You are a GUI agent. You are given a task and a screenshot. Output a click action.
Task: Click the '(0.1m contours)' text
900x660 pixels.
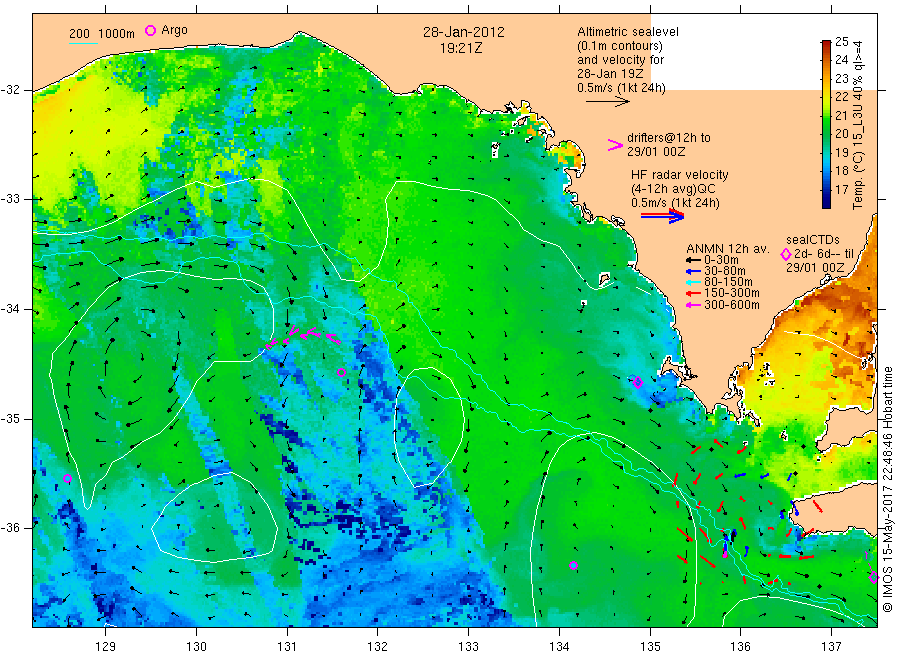[x=620, y=46]
